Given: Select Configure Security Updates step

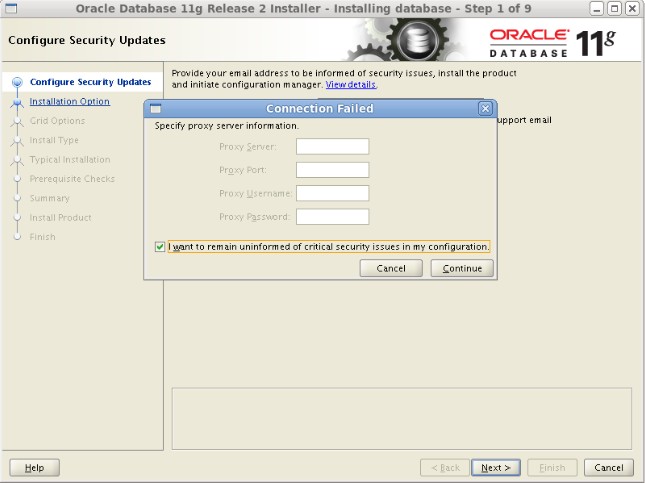Looking at the screenshot, I should pyautogui.click(x=90, y=82).
